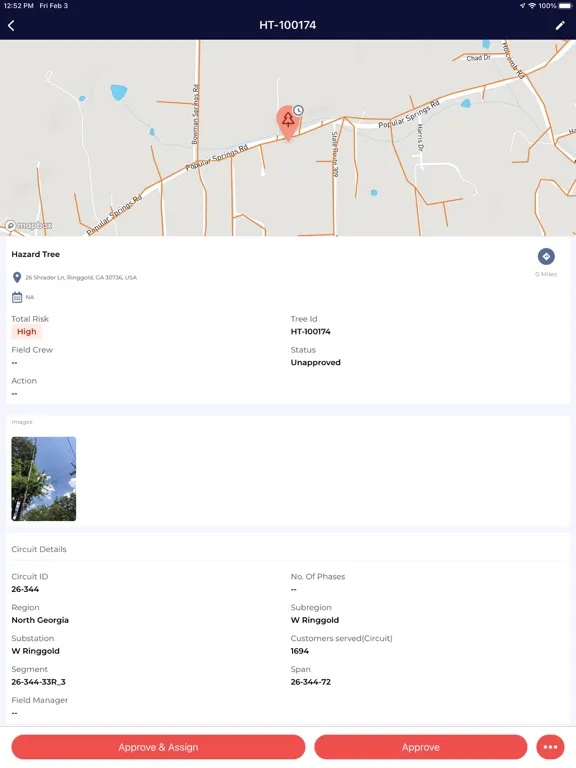Tap the Chad Dr label on map
576x768 pixels.
point(478,58)
